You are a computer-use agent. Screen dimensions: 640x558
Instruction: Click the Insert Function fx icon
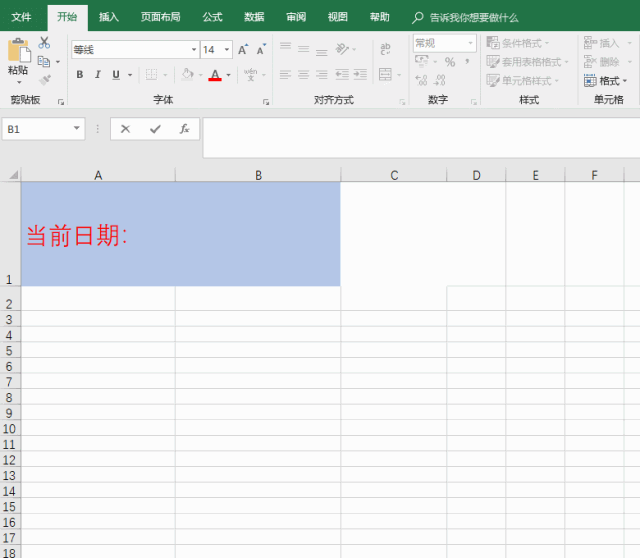coord(184,129)
